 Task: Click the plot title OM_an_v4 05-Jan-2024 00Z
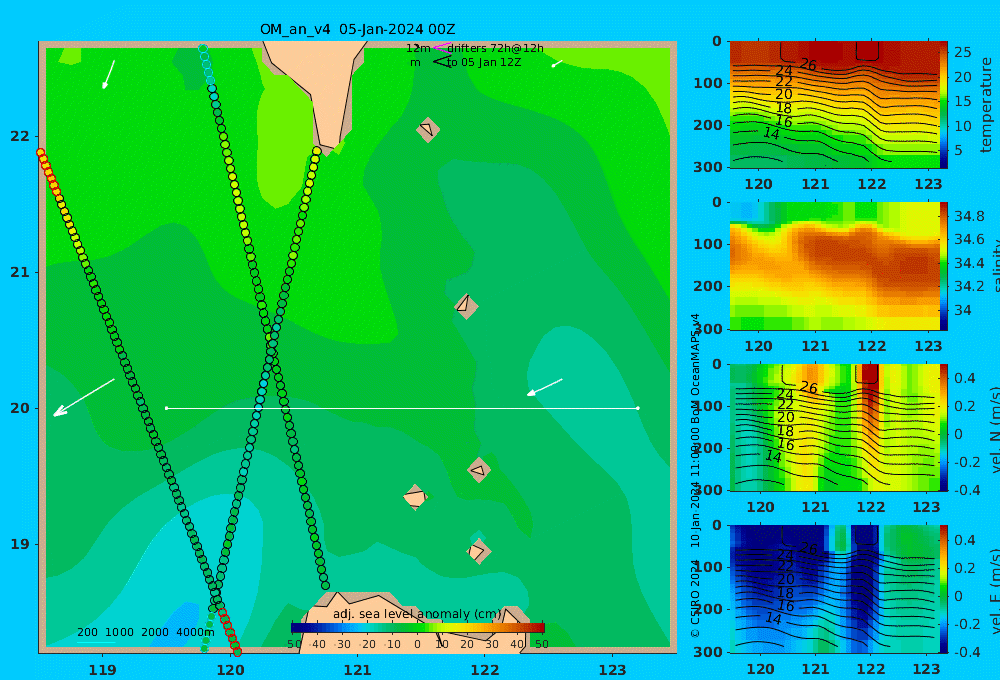tap(357, 29)
